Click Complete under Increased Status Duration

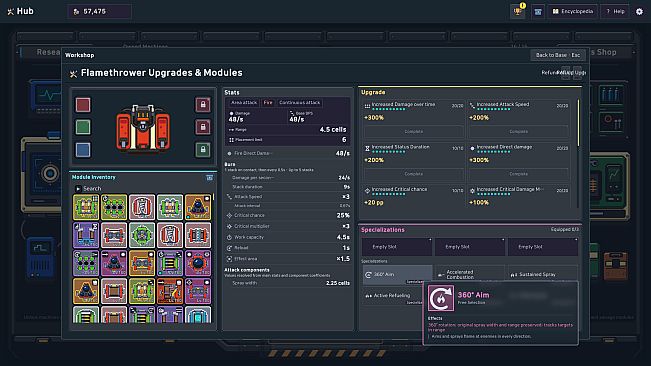pos(414,174)
